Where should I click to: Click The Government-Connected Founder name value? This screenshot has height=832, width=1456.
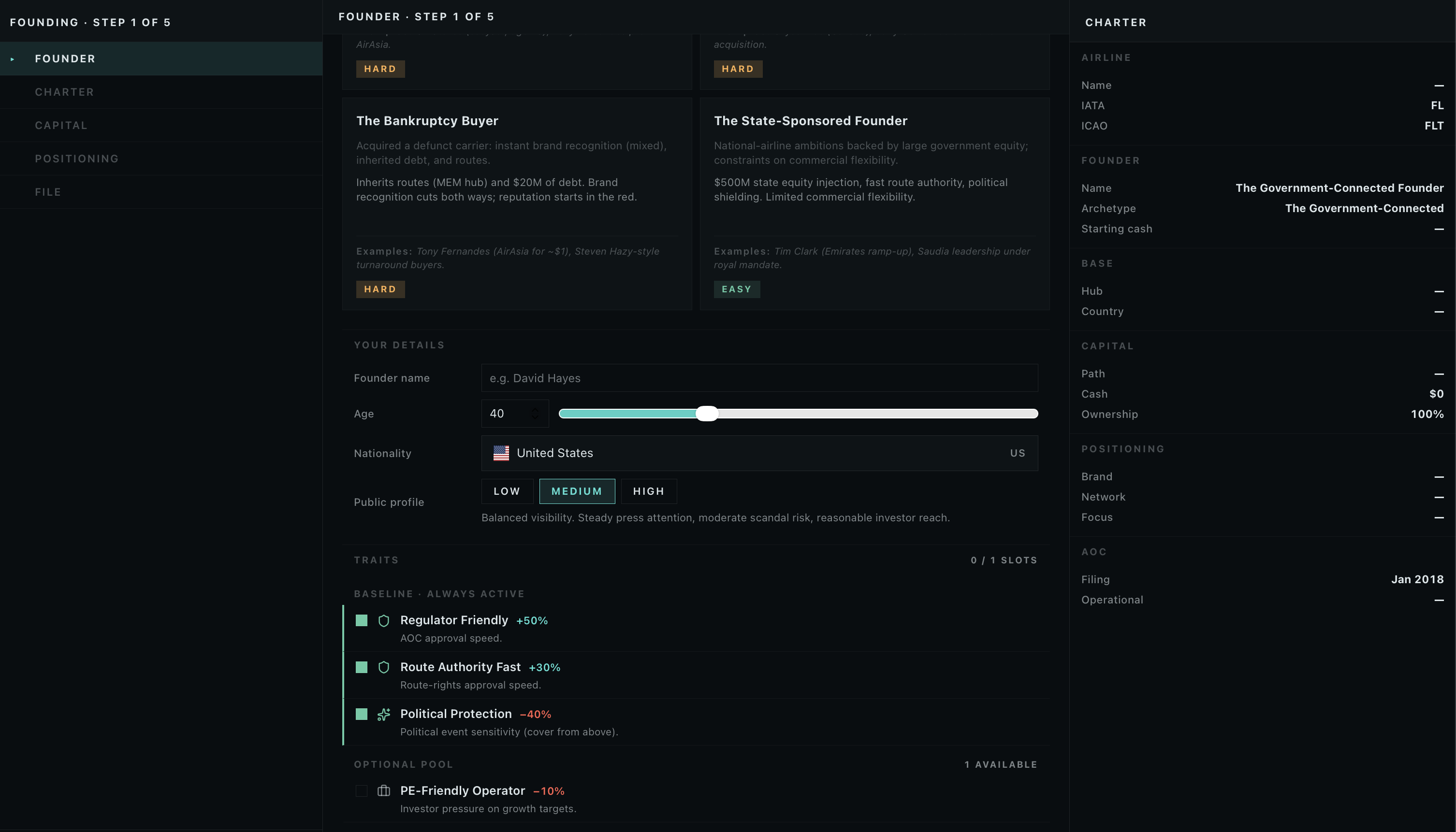[1340, 188]
